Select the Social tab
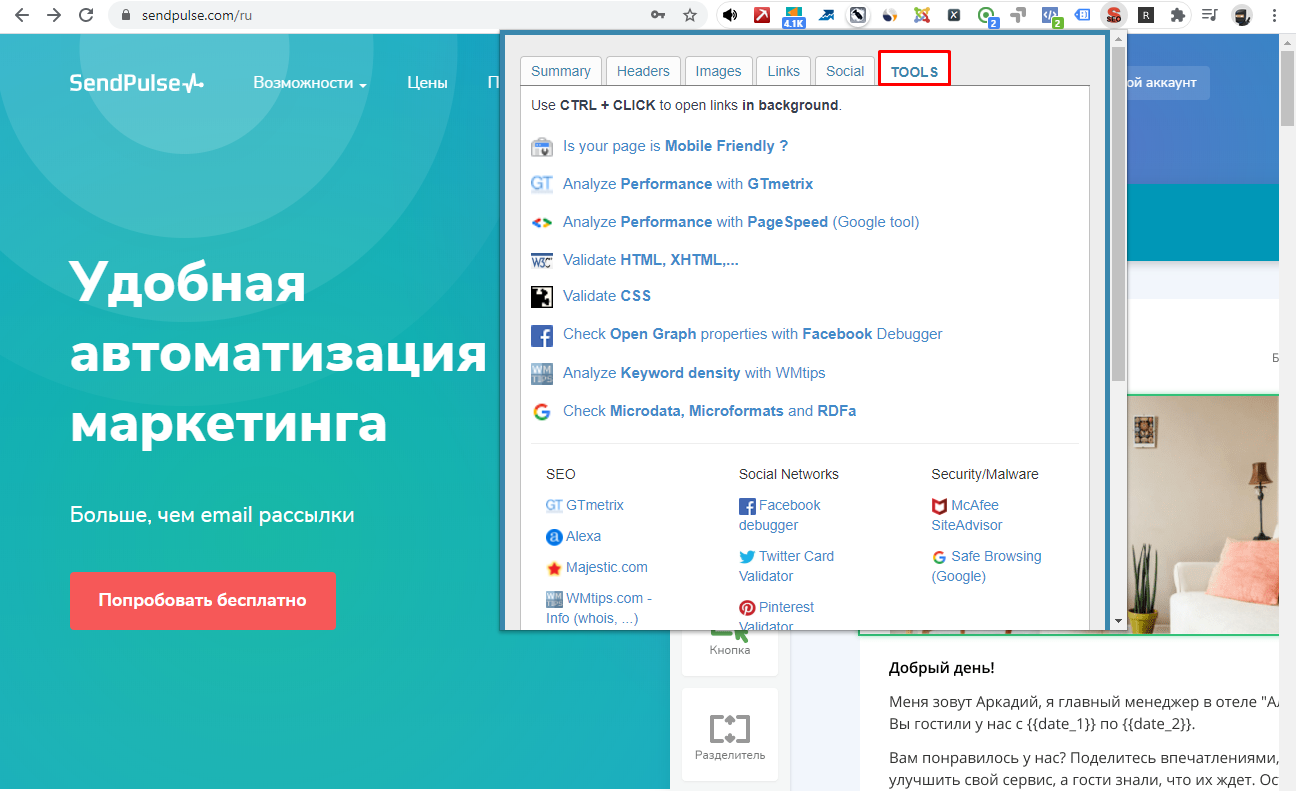1296x791 pixels. (844, 71)
